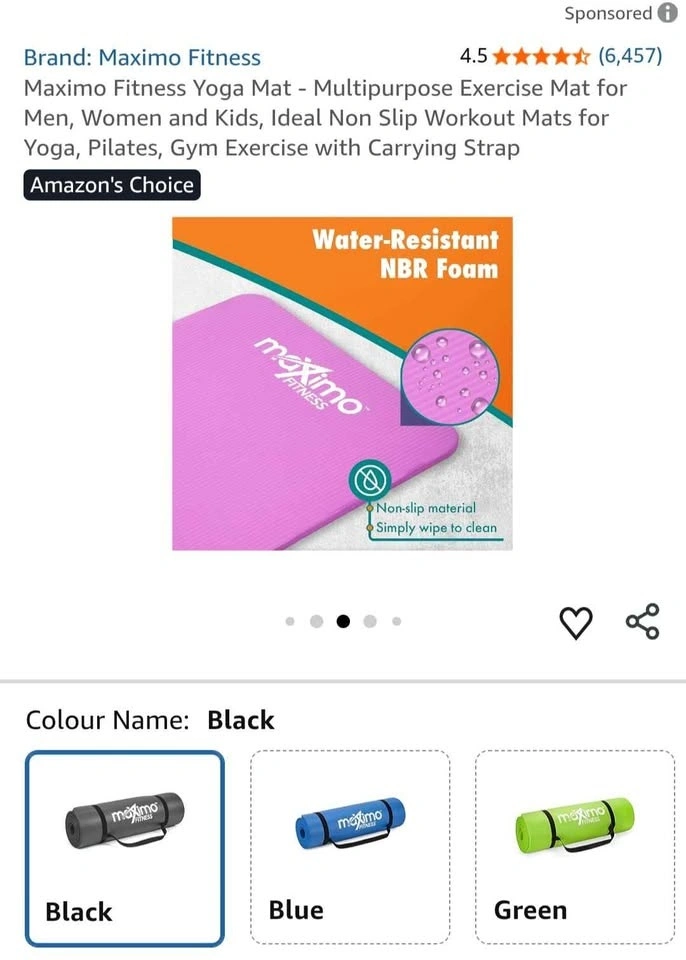Click the 4.5 rating number

(473, 56)
